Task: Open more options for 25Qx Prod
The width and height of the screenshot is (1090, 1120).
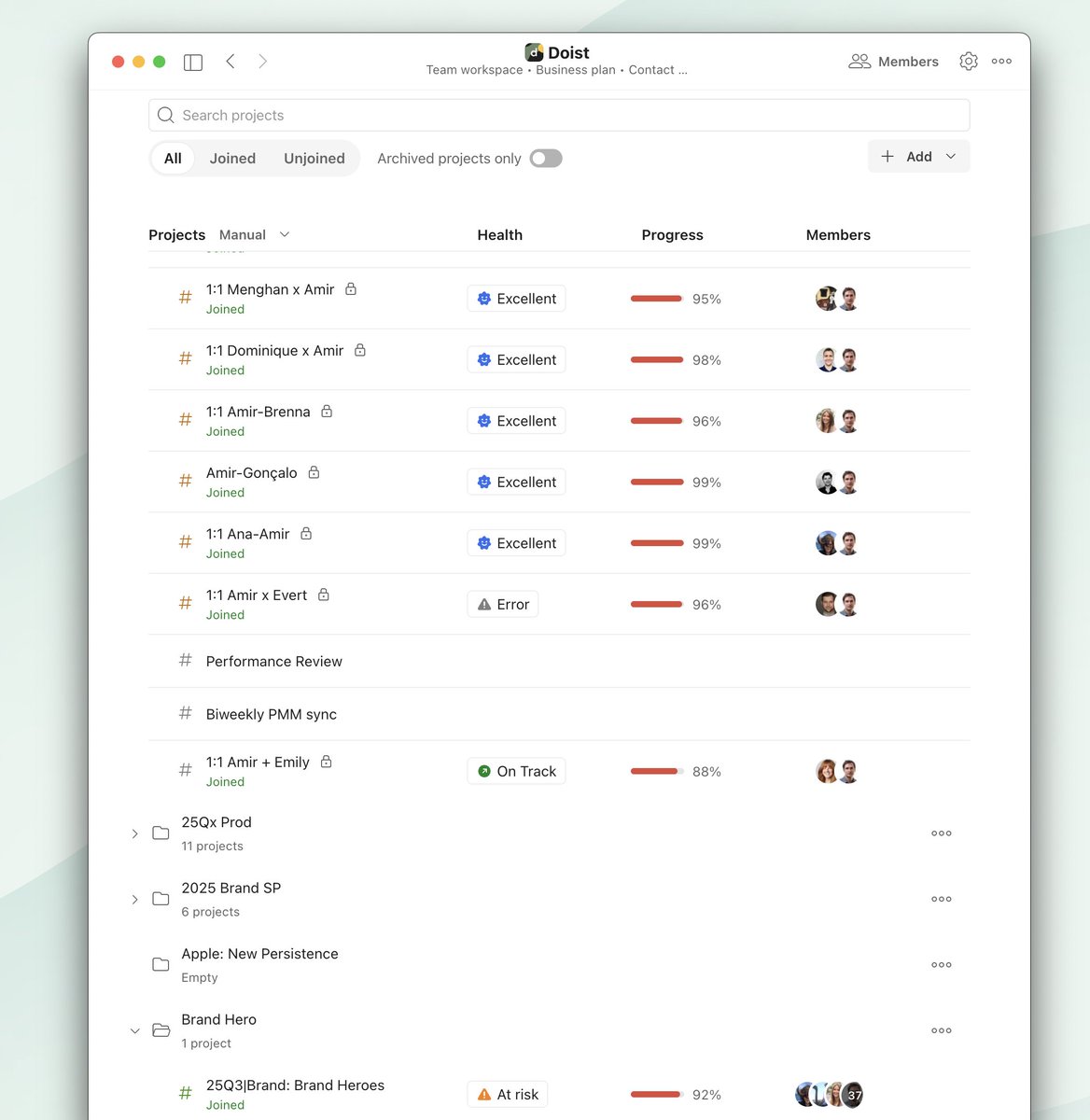Action: (942, 833)
